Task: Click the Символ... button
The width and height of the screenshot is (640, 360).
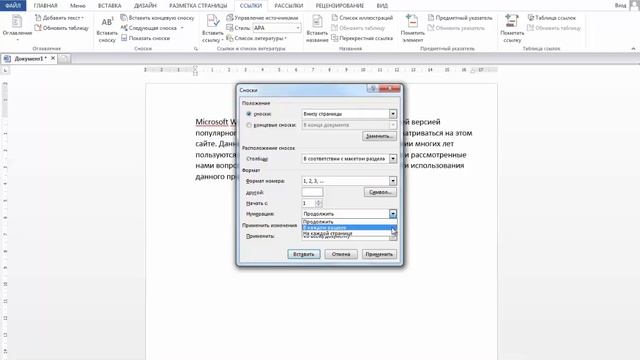Action: click(x=380, y=192)
